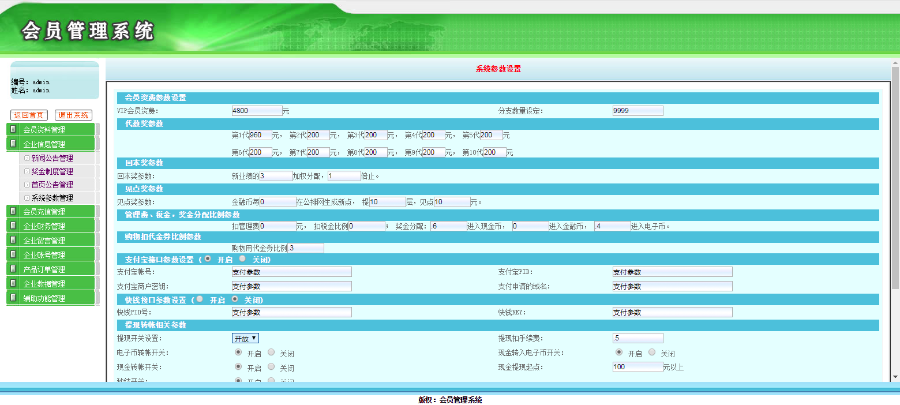Click the 分支数量设定 input with 9999
The image size is (900, 405).
638,111
